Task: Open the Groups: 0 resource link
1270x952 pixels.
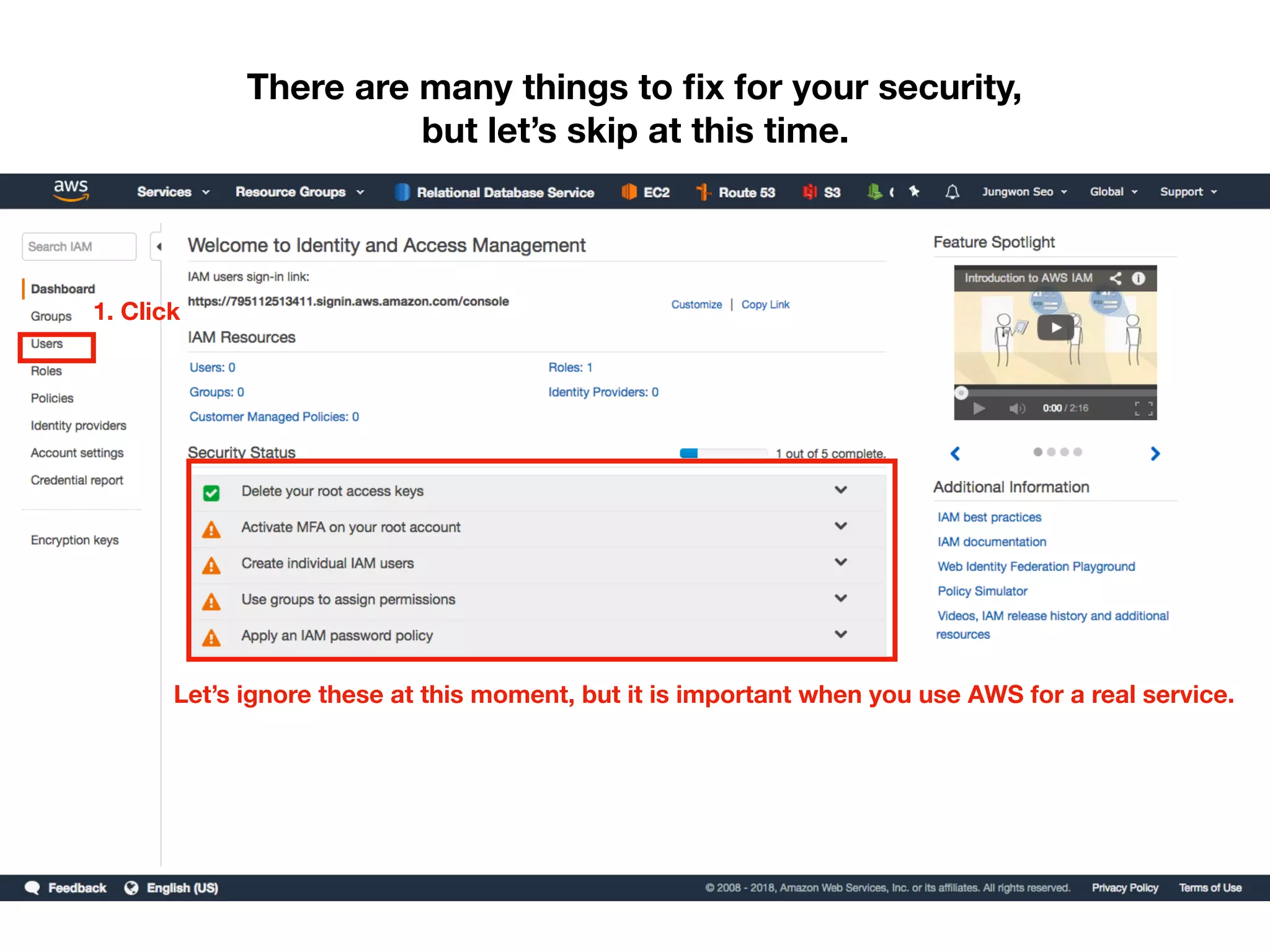Action: (x=216, y=392)
